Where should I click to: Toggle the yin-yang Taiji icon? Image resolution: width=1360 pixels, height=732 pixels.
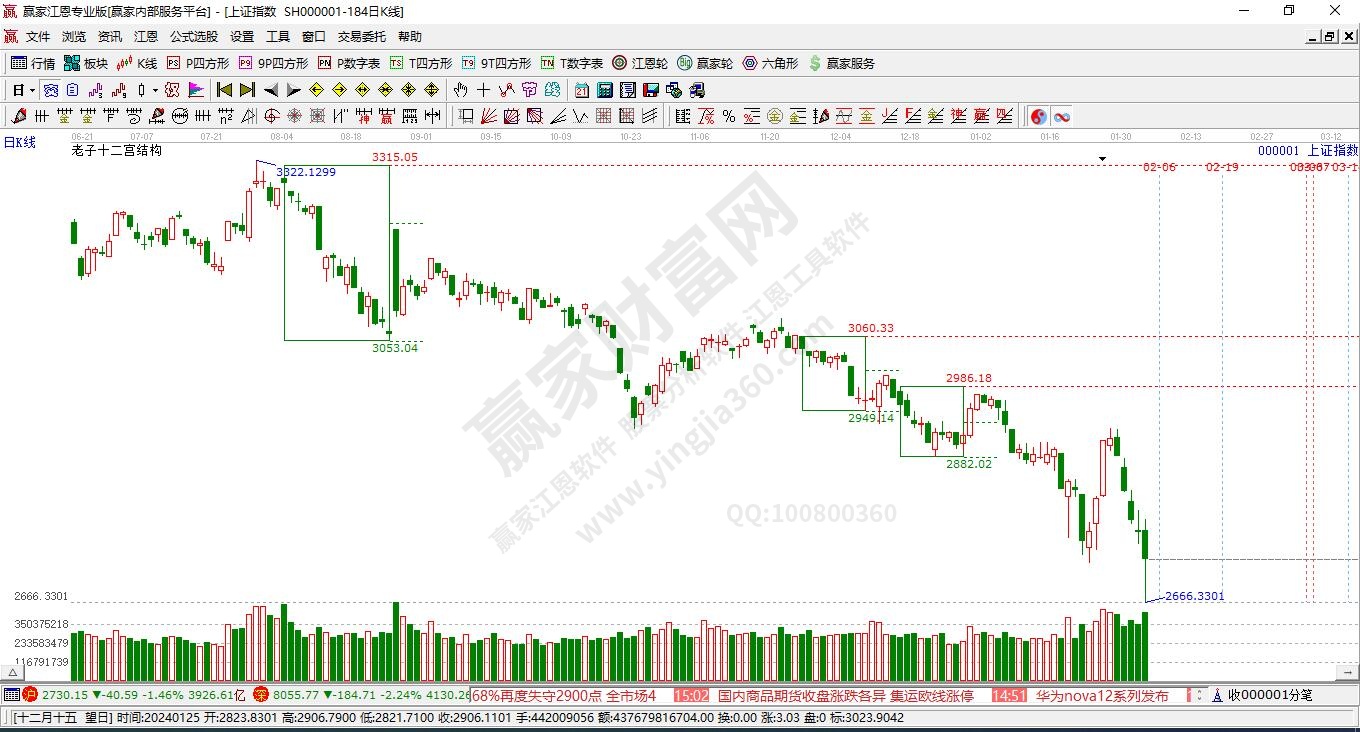point(1039,116)
